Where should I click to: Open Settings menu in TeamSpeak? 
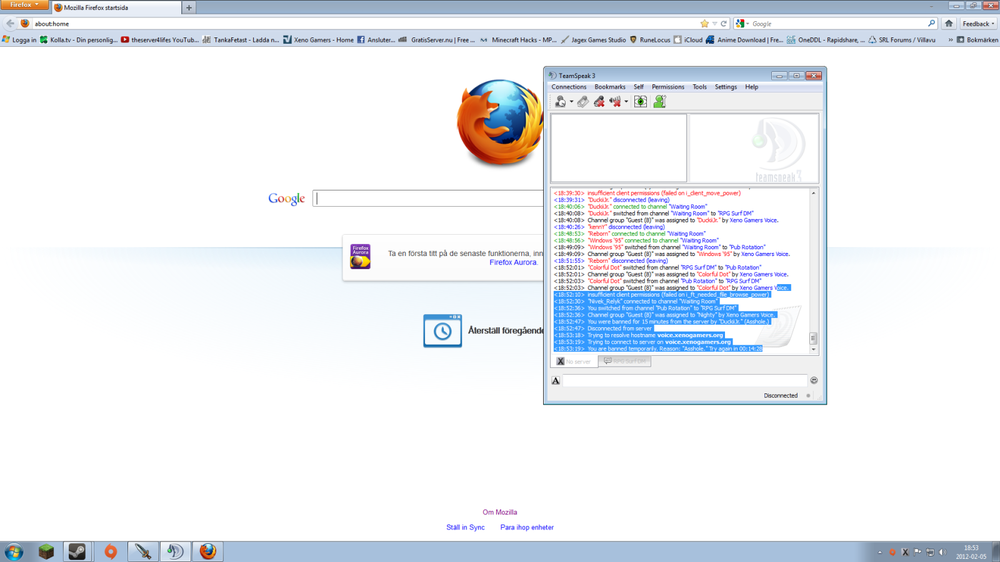[x=726, y=87]
